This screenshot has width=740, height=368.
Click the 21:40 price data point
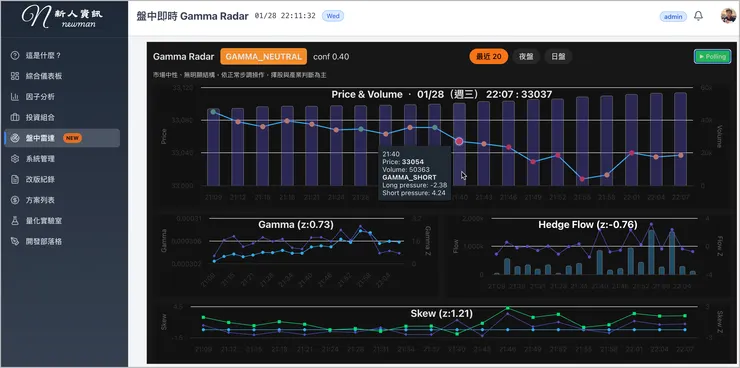[x=459, y=141]
